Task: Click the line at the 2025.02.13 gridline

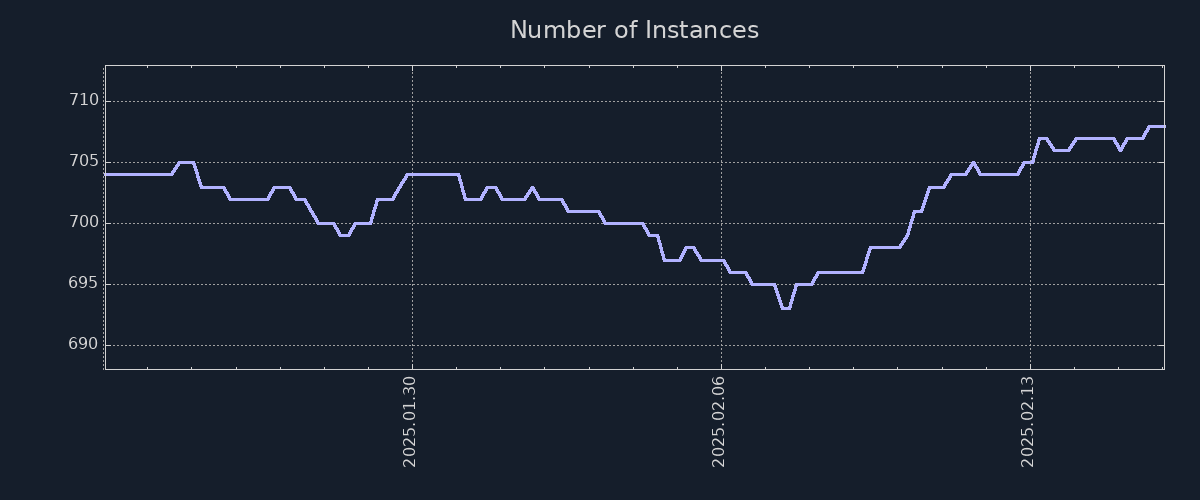Action: pos(1030,162)
